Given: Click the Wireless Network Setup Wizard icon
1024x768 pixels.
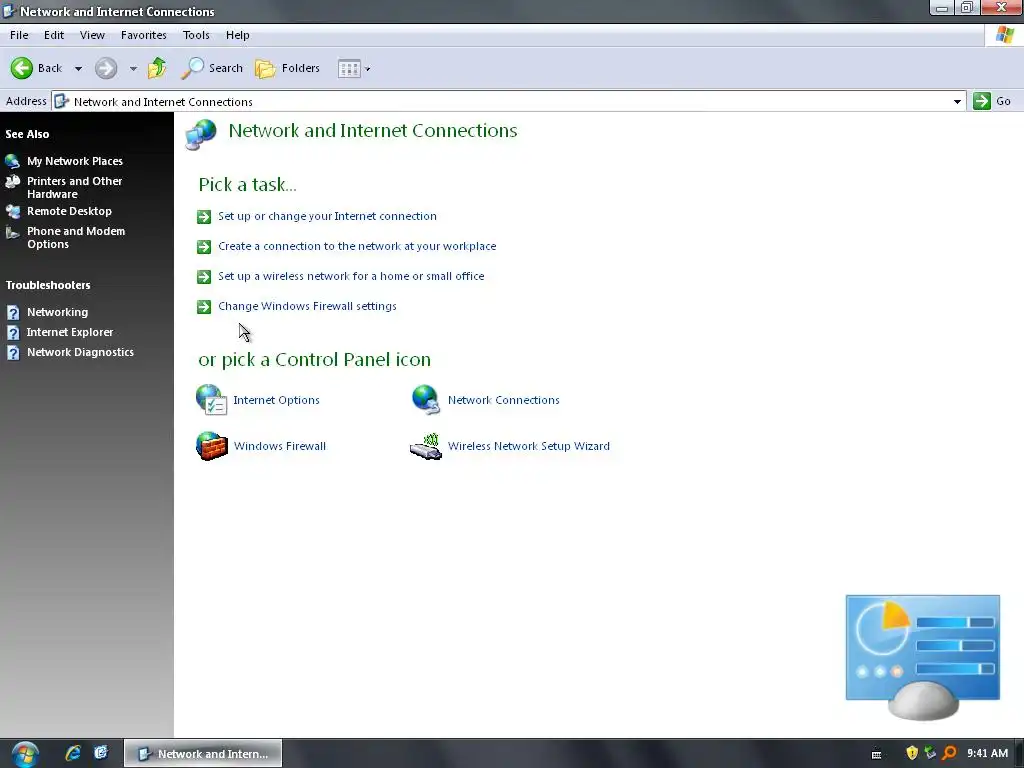Looking at the screenshot, I should 426,447.
